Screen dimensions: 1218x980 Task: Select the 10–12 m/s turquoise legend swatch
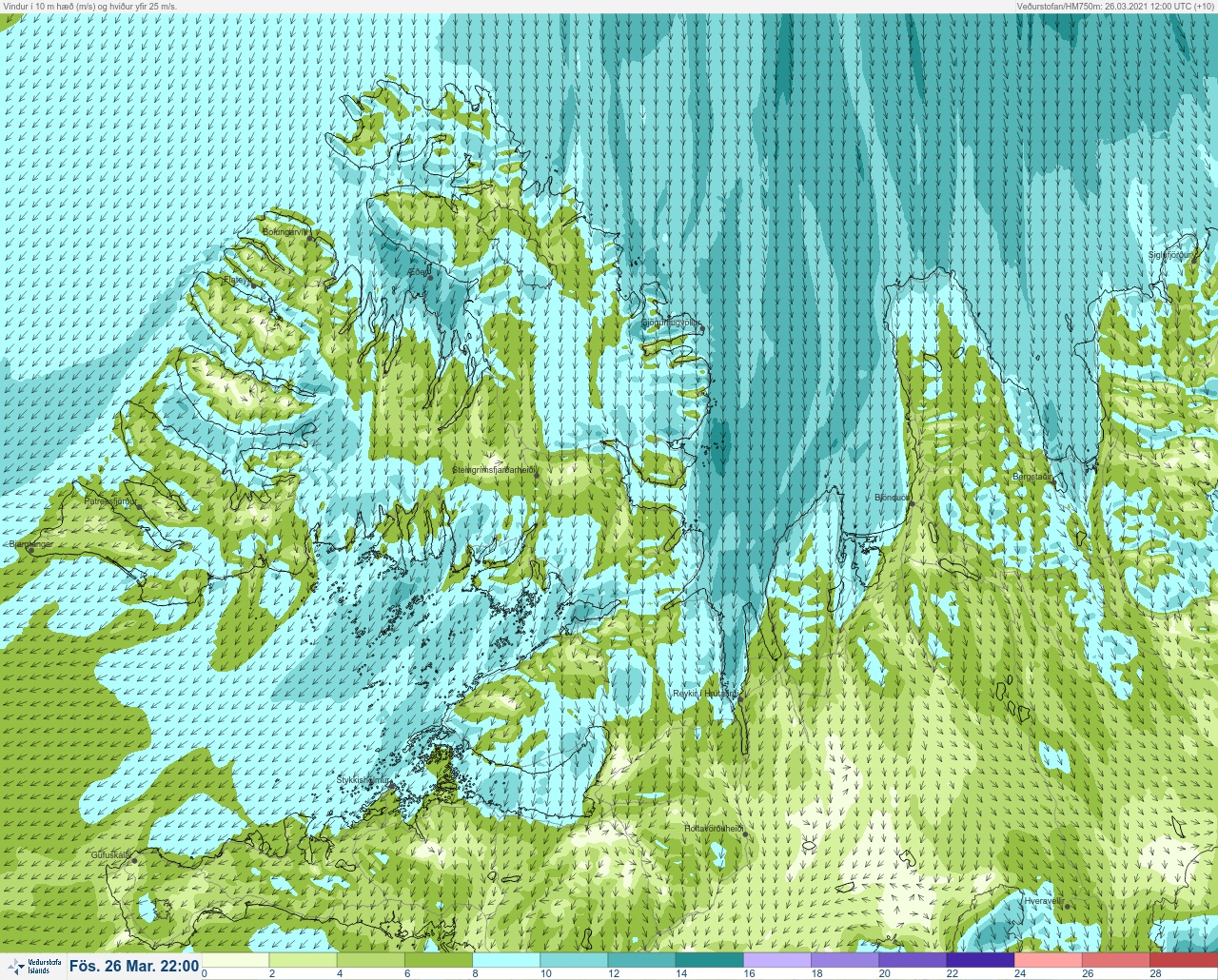(574, 960)
